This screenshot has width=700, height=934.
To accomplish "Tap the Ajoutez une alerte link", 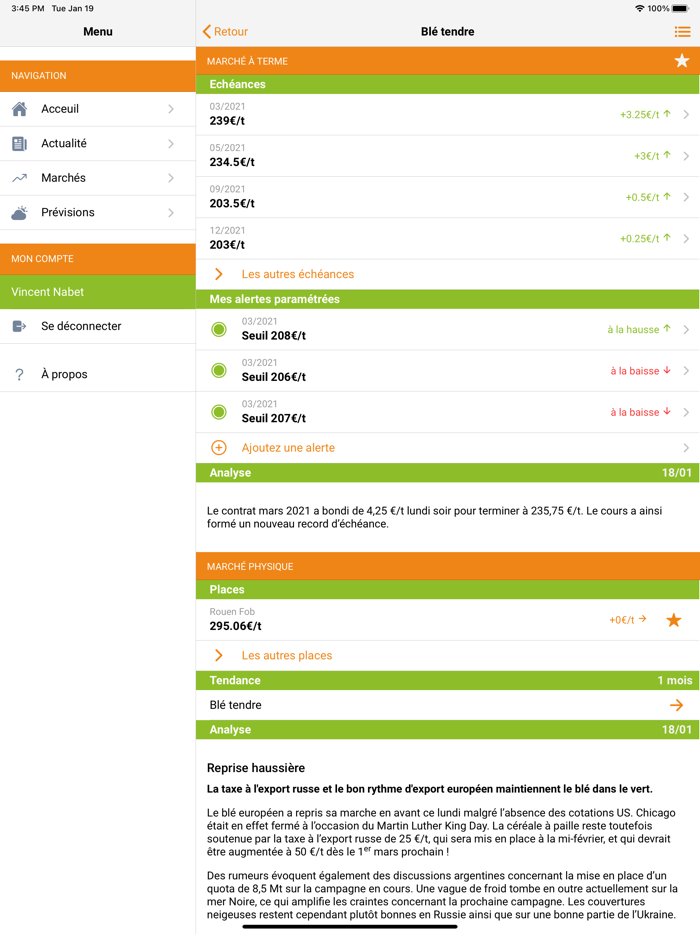I will 288,448.
